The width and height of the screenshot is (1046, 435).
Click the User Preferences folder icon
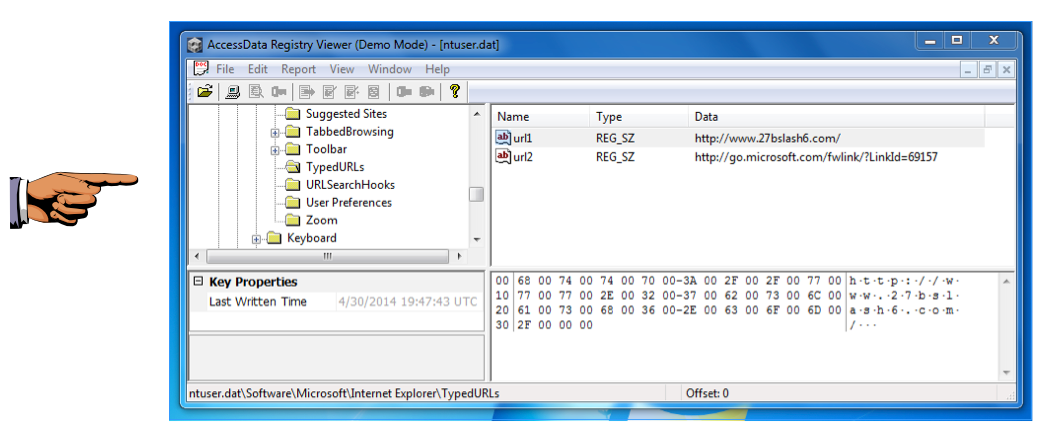(x=293, y=202)
